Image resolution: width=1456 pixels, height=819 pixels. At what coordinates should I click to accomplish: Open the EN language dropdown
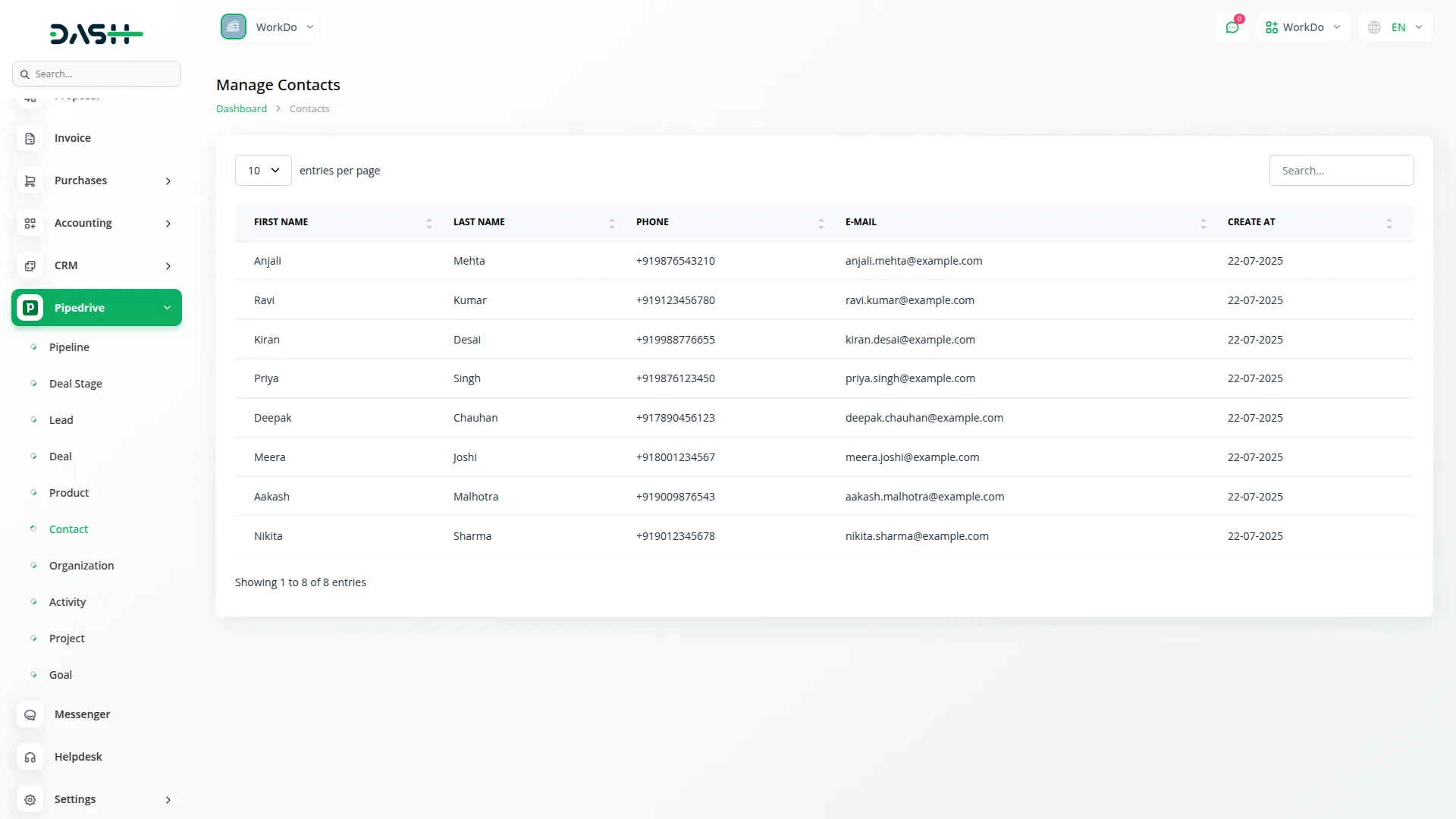tap(1395, 27)
